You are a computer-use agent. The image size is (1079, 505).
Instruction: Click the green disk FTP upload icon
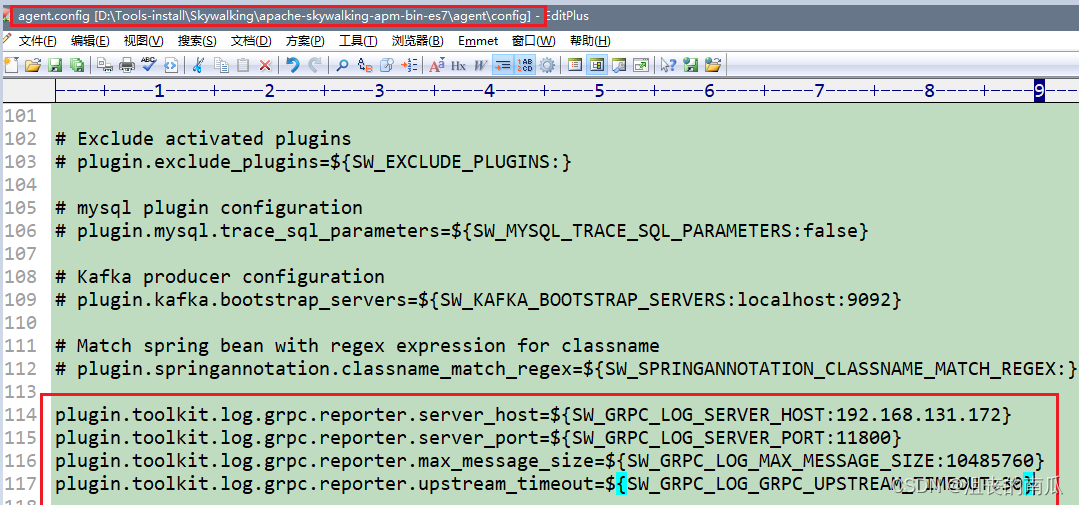[x=690, y=65]
